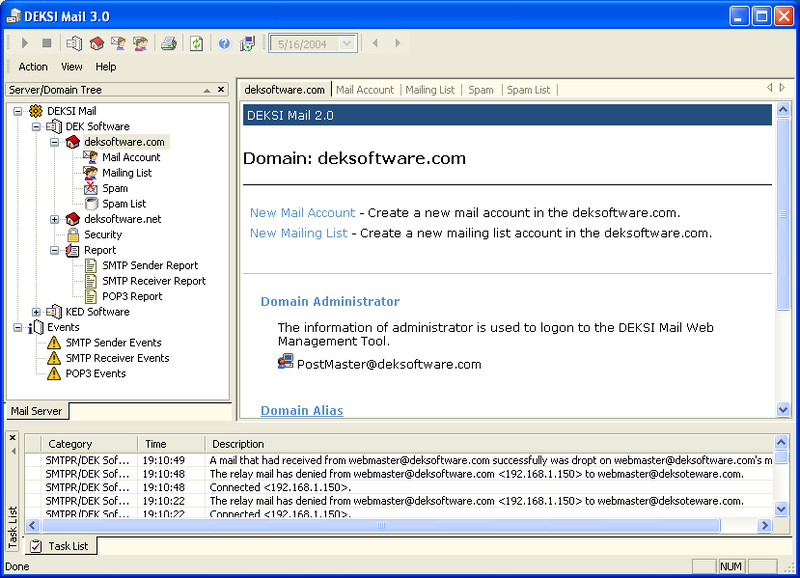
Task: Select the Security padlock icon in tree
Action: (x=73, y=234)
